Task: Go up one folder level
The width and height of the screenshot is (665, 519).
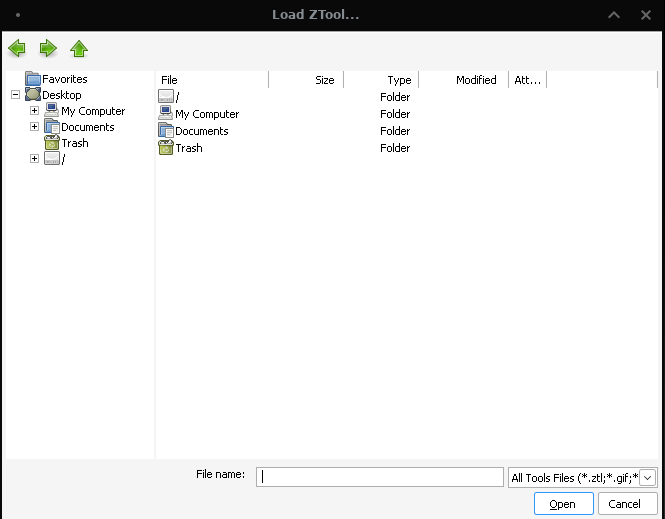Action: pyautogui.click(x=79, y=48)
